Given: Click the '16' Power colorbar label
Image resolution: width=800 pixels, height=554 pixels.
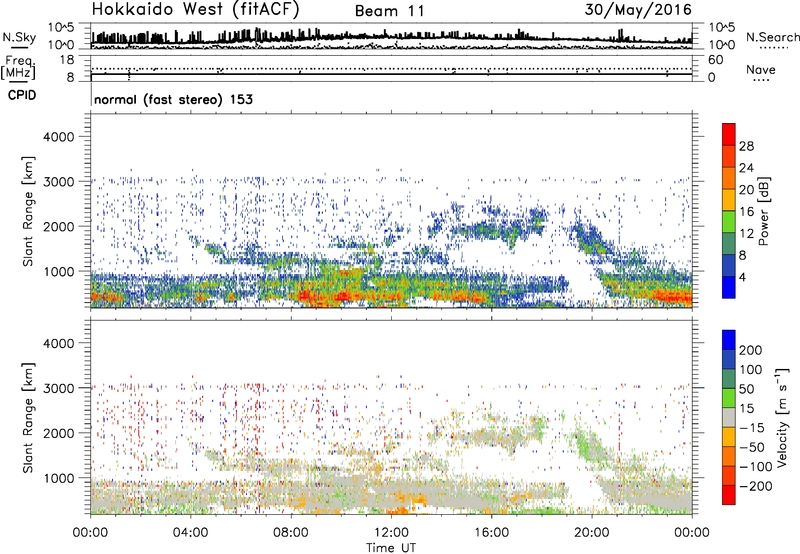Looking at the screenshot, I should [746, 212].
